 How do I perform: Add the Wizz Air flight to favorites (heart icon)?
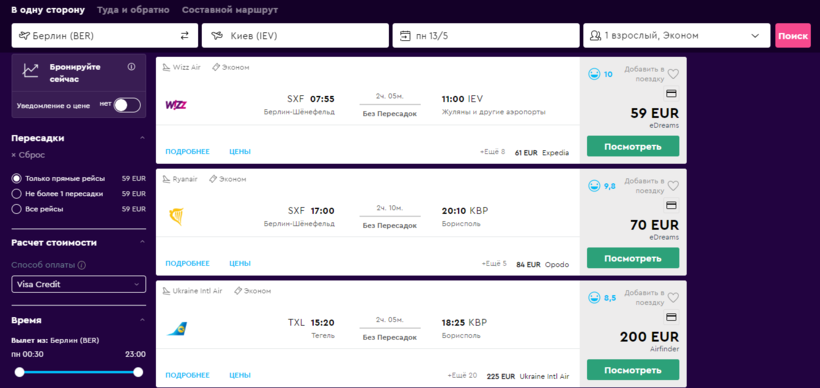(x=673, y=74)
